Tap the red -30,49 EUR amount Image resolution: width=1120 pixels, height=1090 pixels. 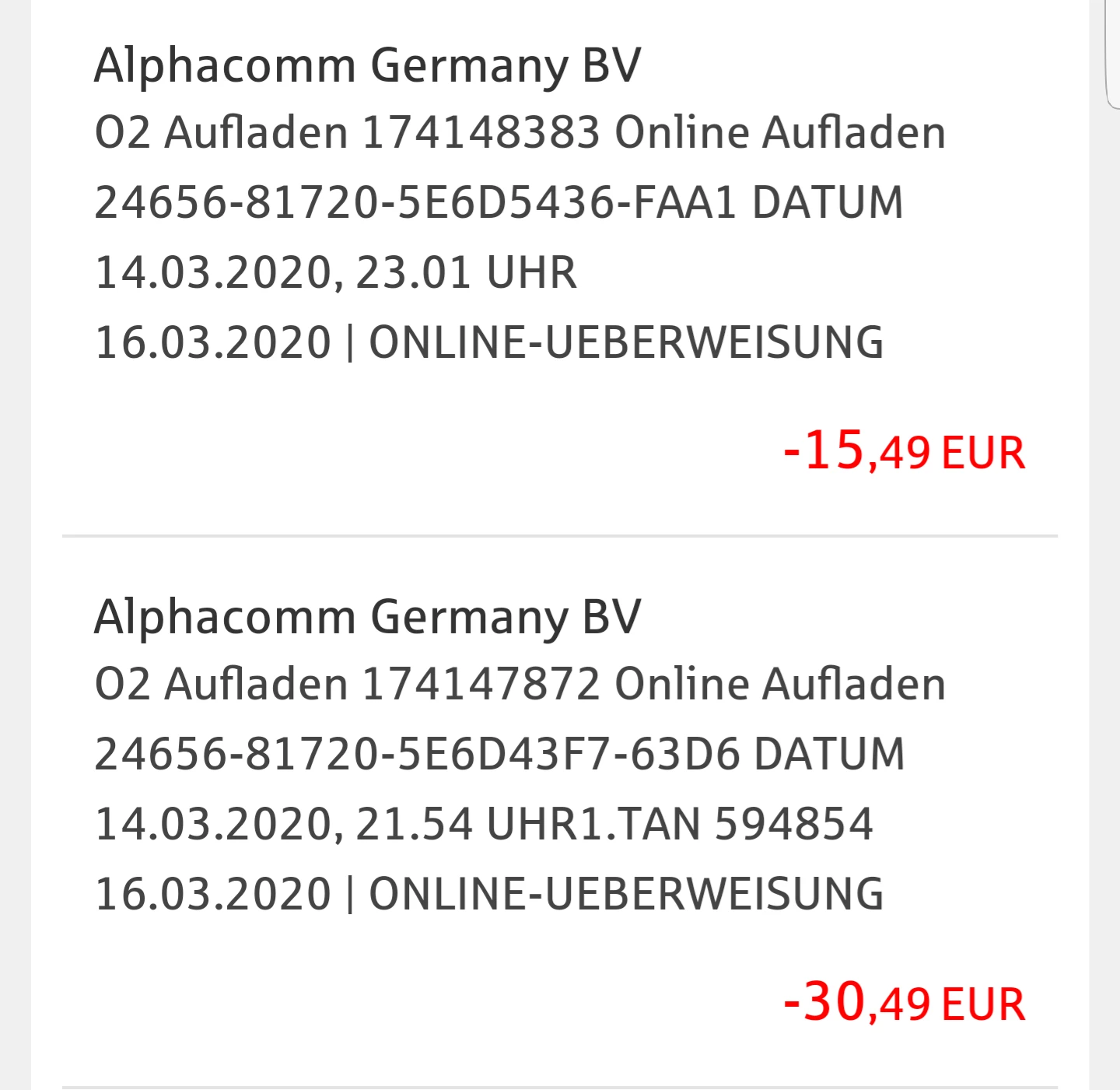point(905,1002)
